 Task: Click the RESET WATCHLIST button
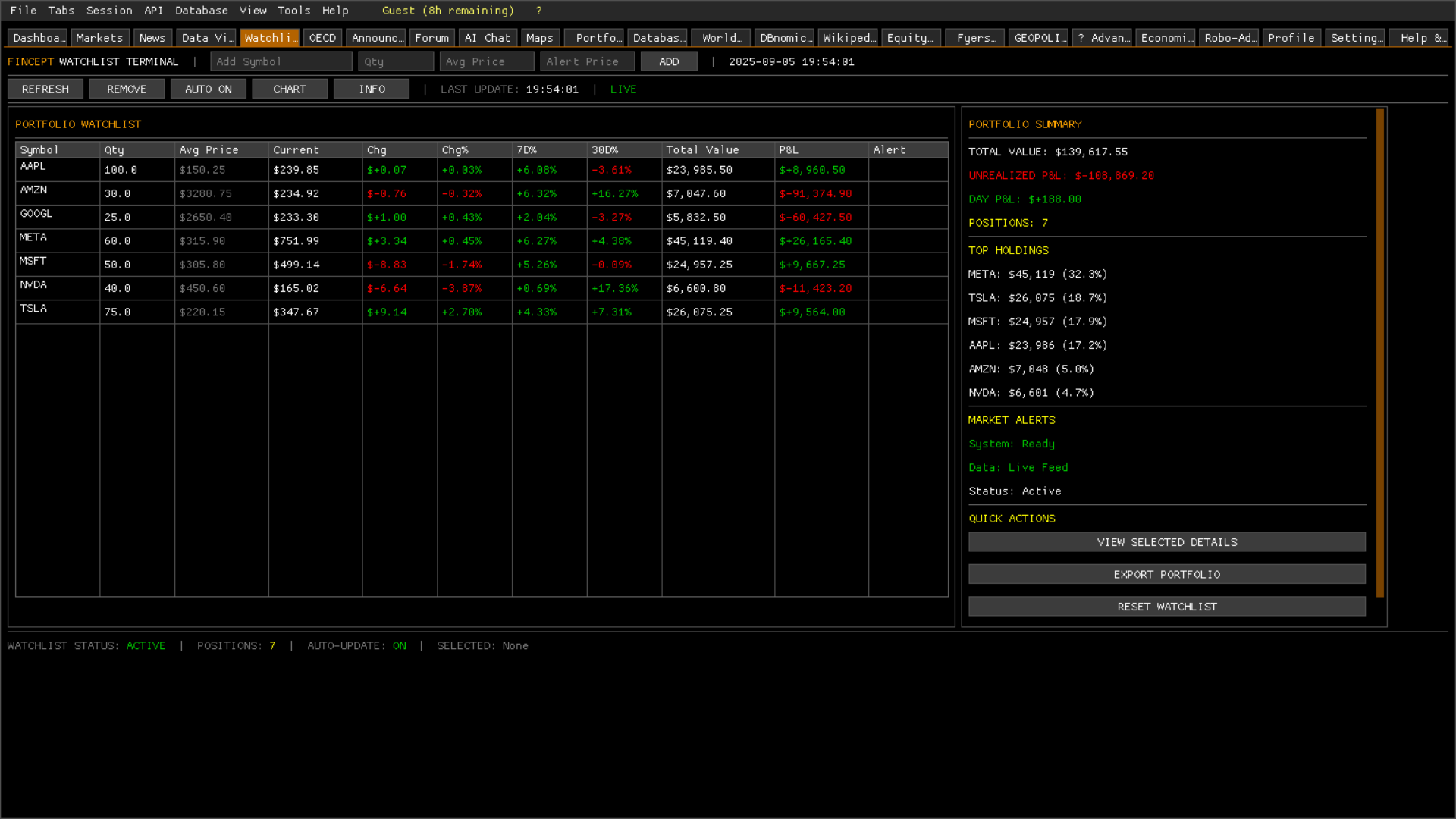point(1166,607)
